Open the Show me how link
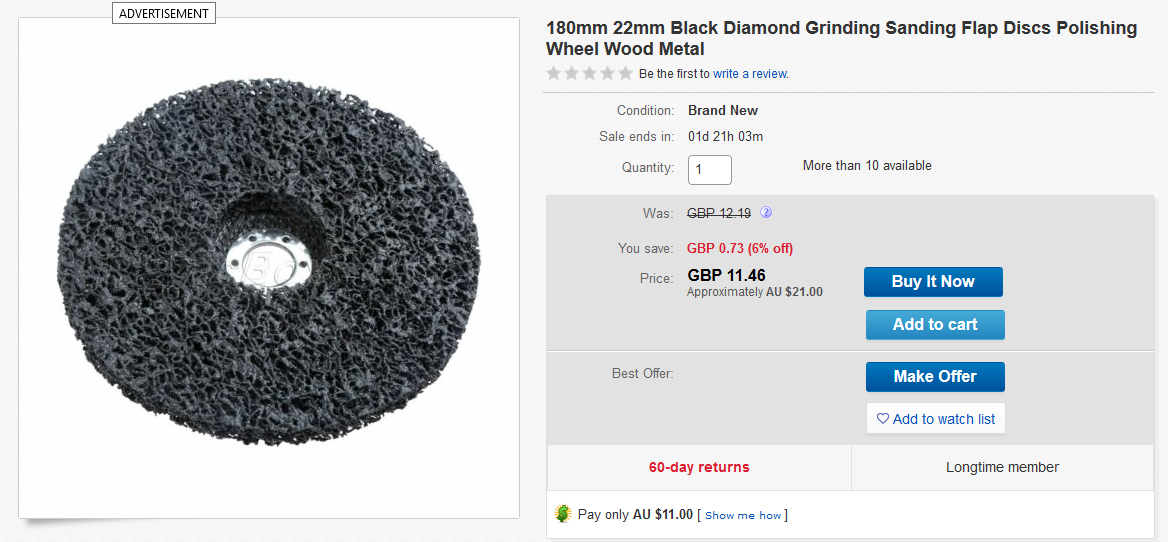The image size is (1168, 542). tap(743, 516)
